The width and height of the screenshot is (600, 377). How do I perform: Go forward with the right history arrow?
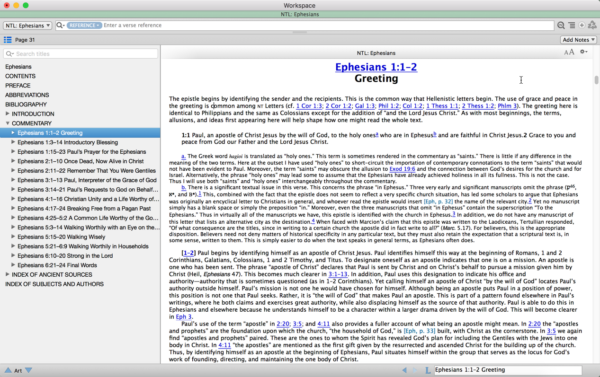point(415,370)
